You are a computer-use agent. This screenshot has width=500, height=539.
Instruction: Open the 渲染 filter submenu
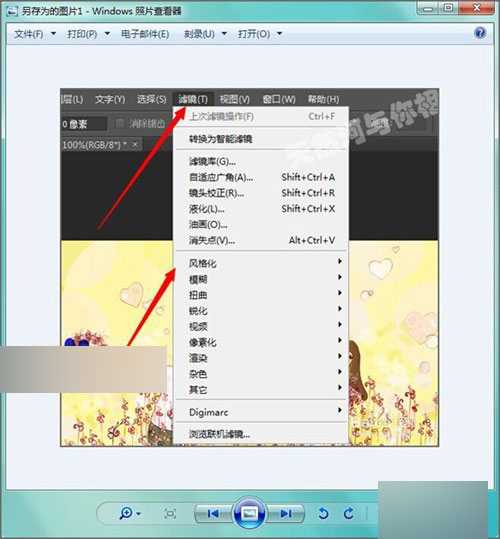(x=262, y=358)
